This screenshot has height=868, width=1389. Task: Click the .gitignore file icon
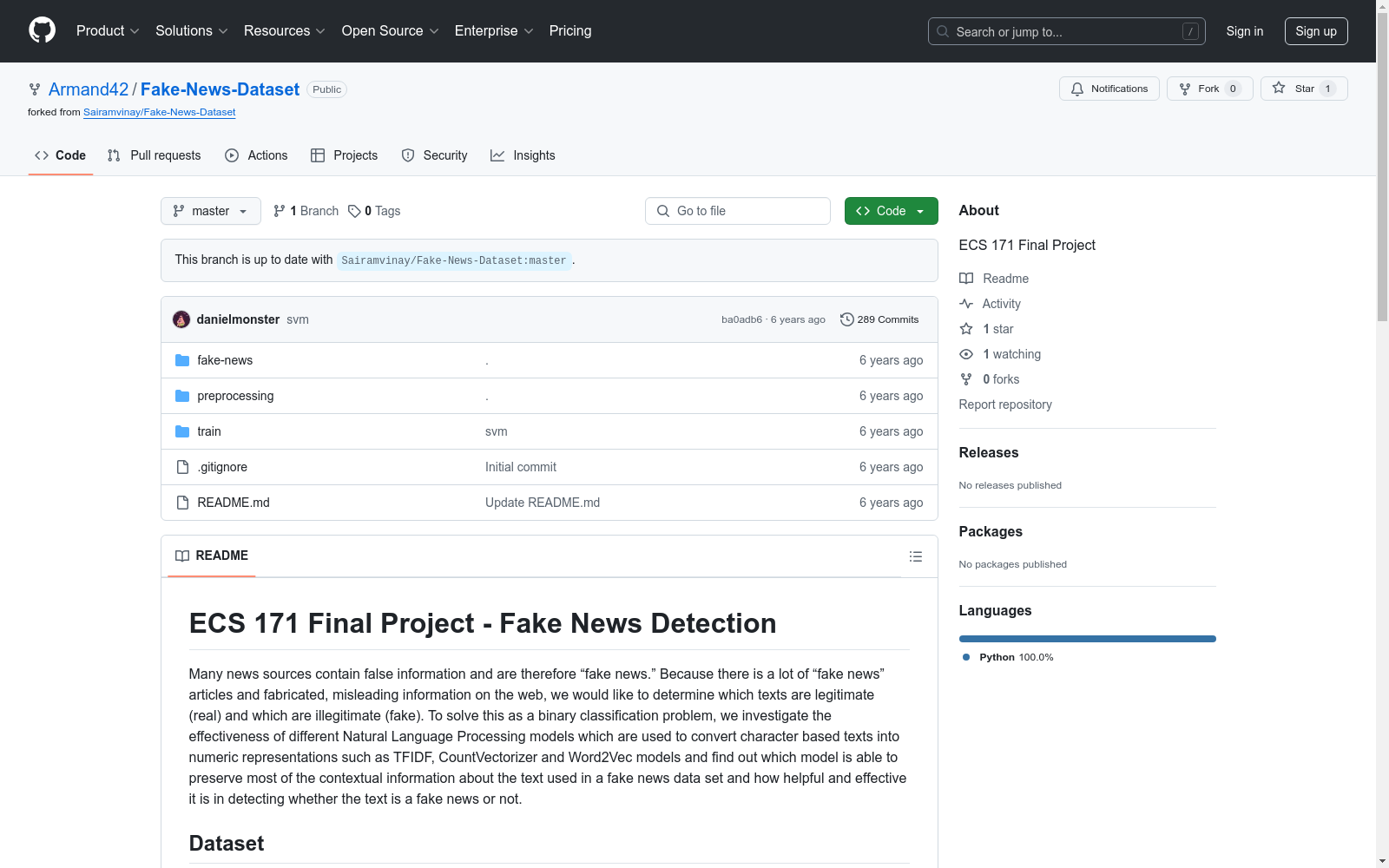[x=182, y=467]
